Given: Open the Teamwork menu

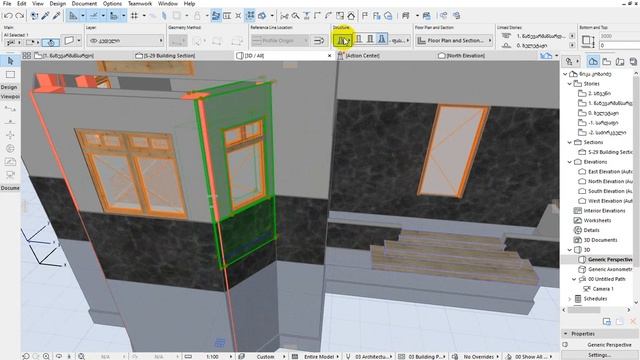Looking at the screenshot, I should coord(140,3).
